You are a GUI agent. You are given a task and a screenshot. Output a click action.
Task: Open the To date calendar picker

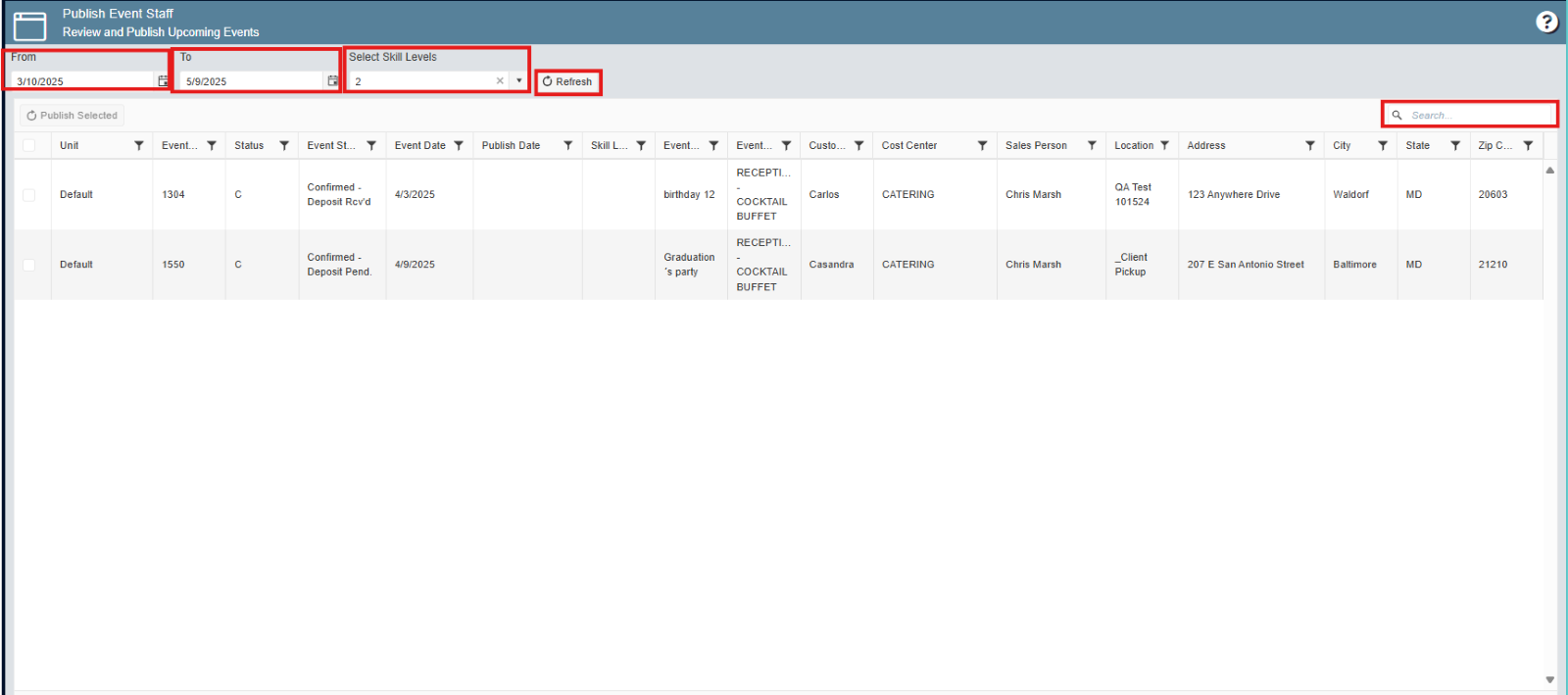(x=332, y=81)
